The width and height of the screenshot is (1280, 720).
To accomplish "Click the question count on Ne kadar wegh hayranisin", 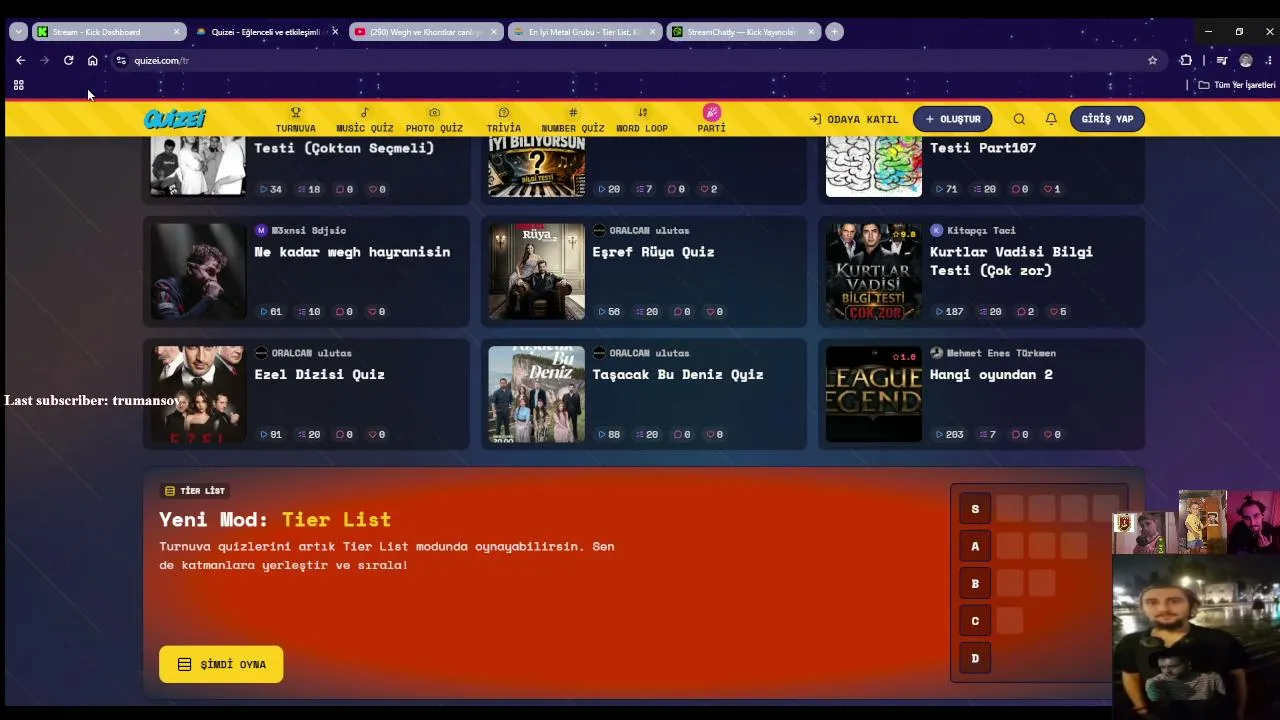I will (309, 311).
